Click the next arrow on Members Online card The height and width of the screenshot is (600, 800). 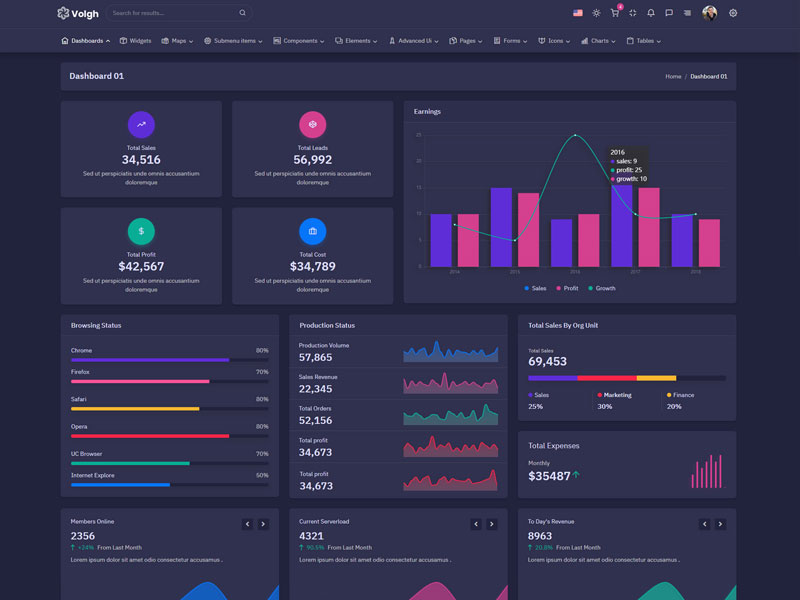tap(262, 523)
